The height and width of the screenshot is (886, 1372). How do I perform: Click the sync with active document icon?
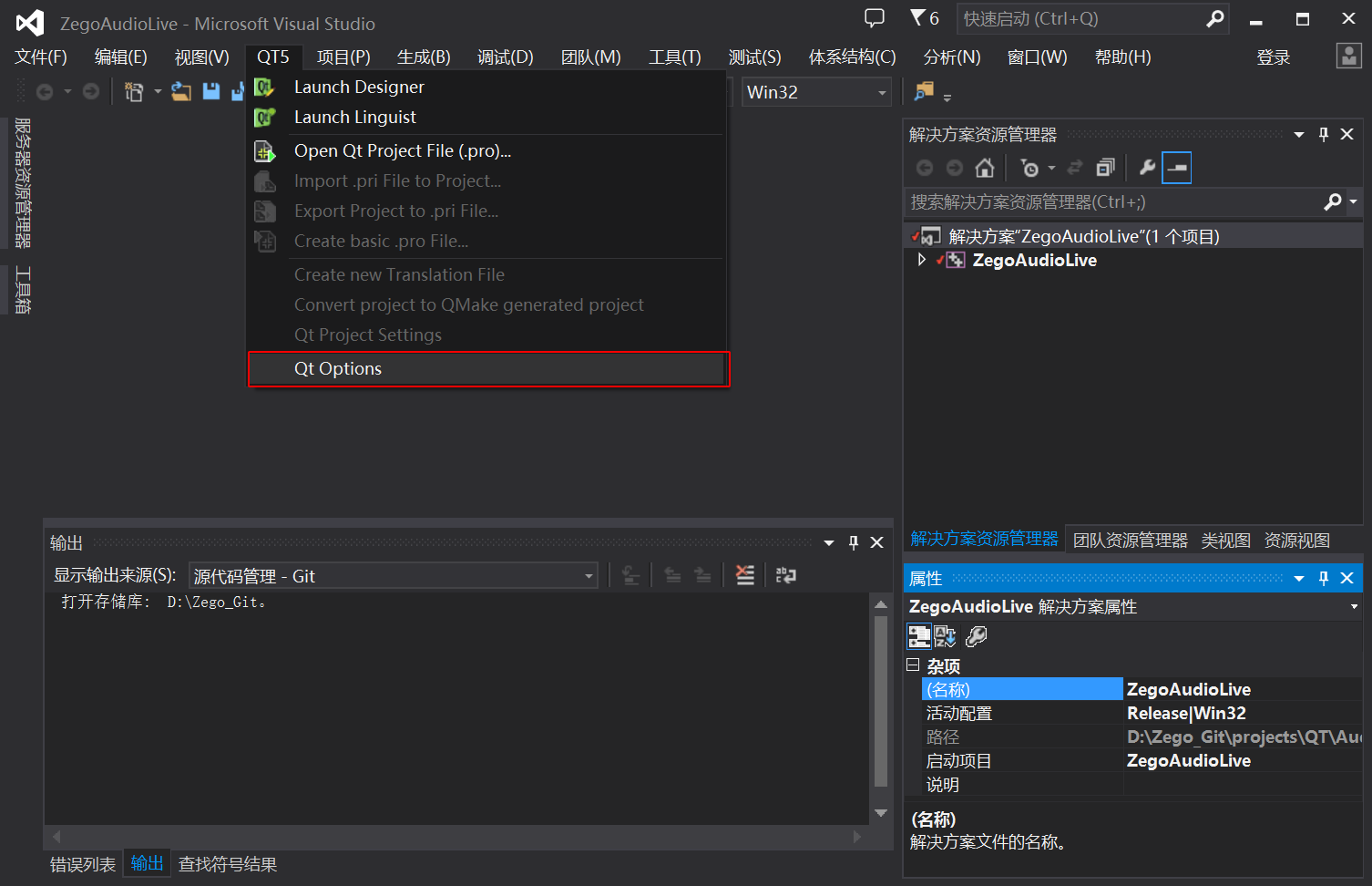1075,168
